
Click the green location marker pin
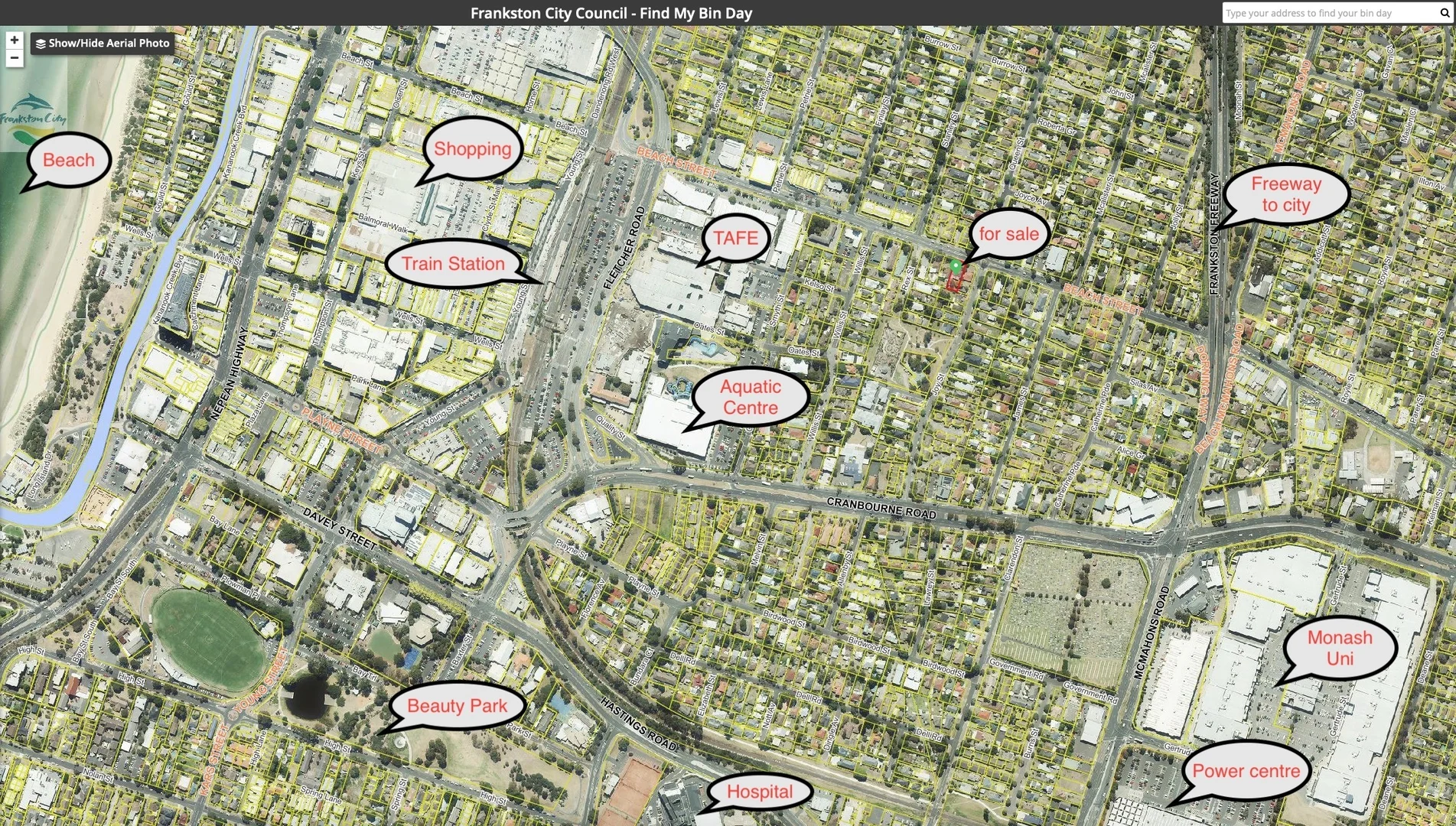click(955, 266)
